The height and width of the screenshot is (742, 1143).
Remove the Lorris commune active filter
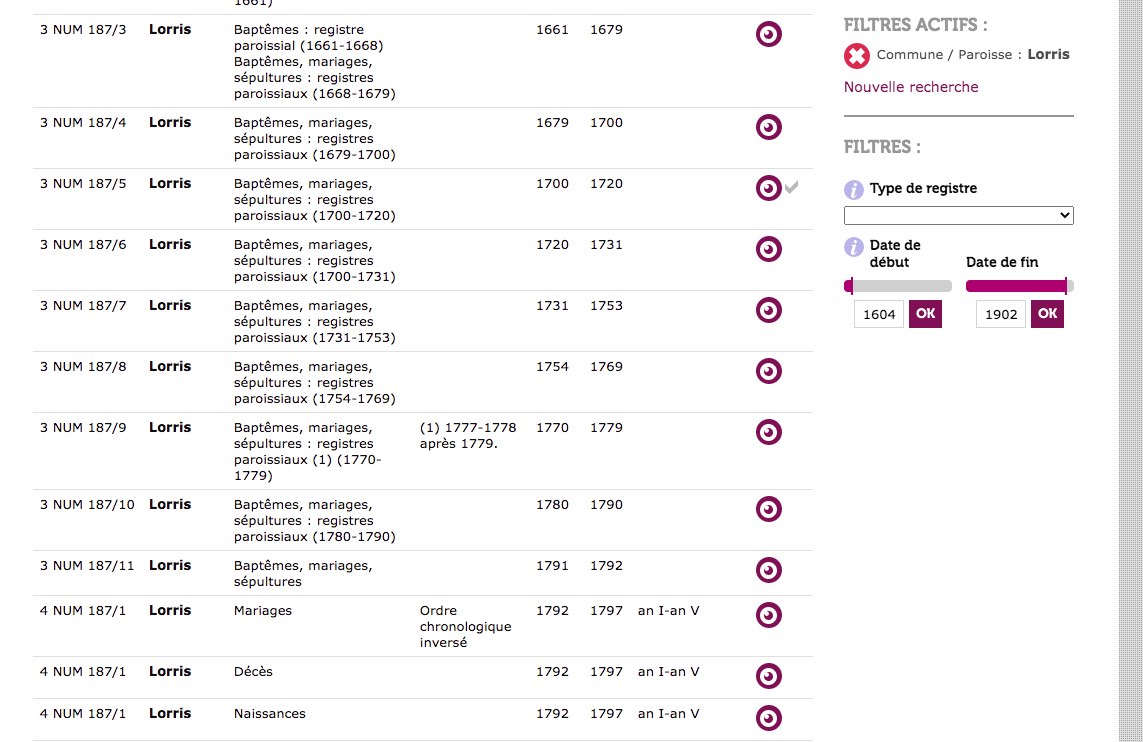(857, 56)
